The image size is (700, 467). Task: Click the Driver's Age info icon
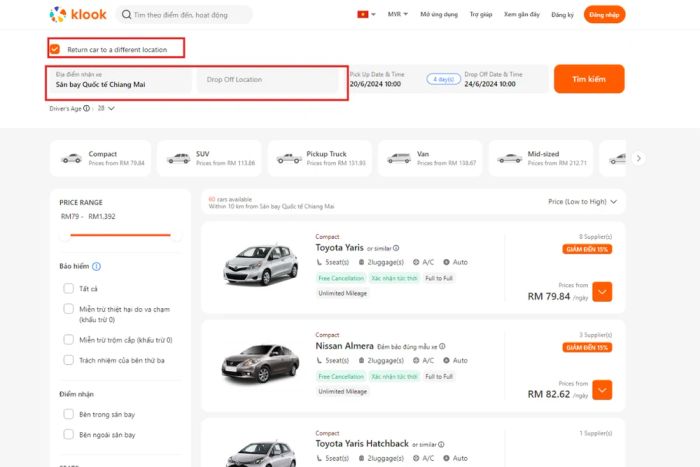pos(87,108)
